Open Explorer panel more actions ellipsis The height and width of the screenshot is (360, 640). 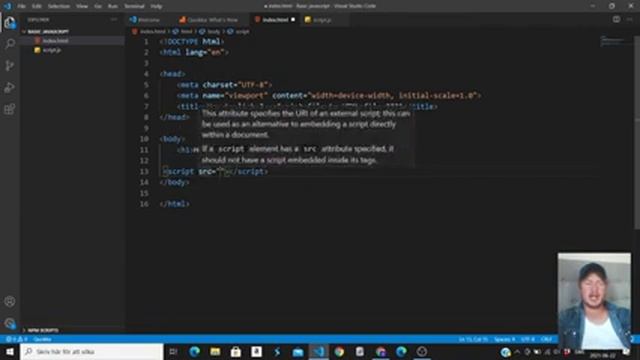(113, 19)
